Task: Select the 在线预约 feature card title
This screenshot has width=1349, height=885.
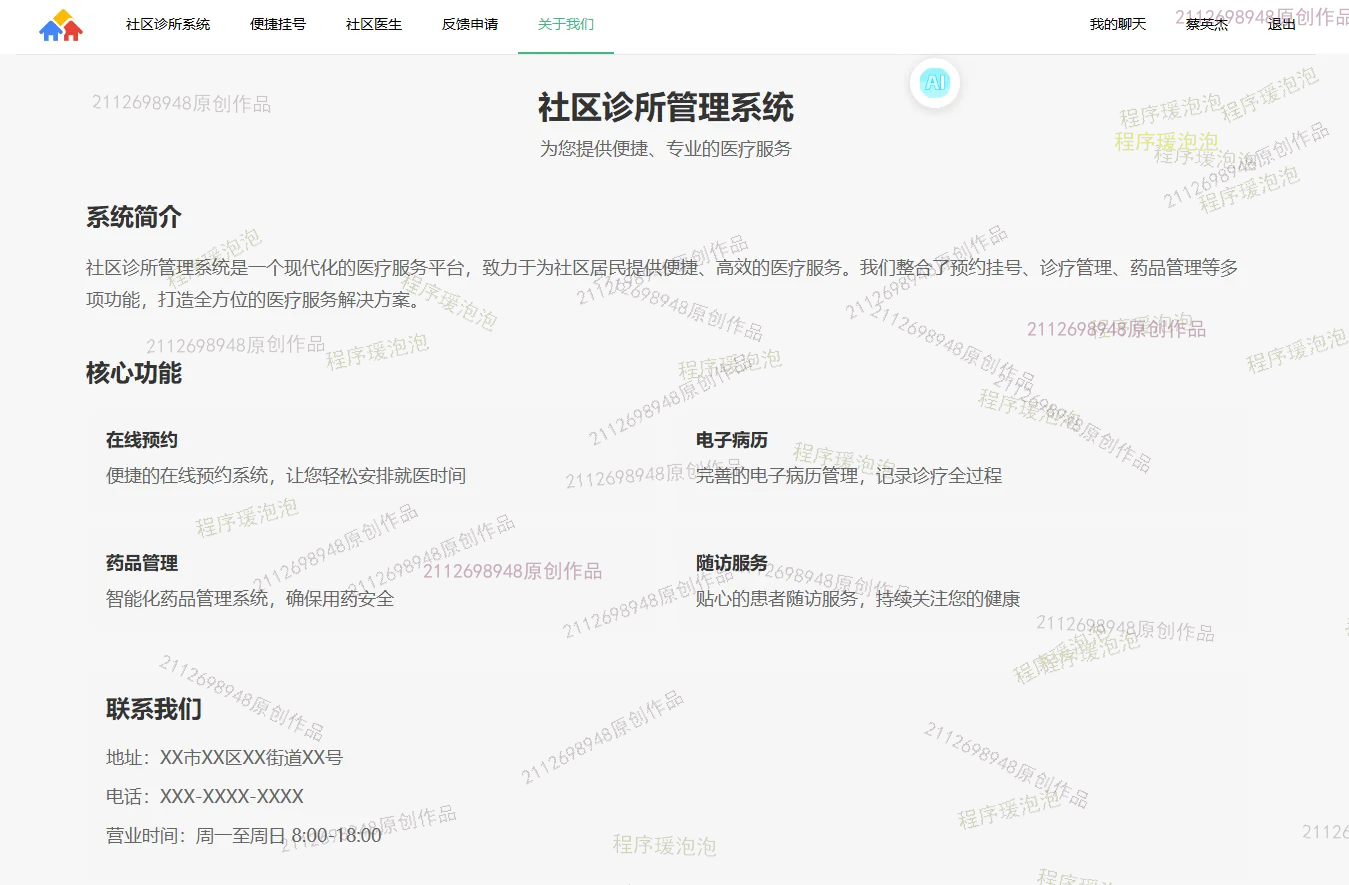Action: pos(142,440)
